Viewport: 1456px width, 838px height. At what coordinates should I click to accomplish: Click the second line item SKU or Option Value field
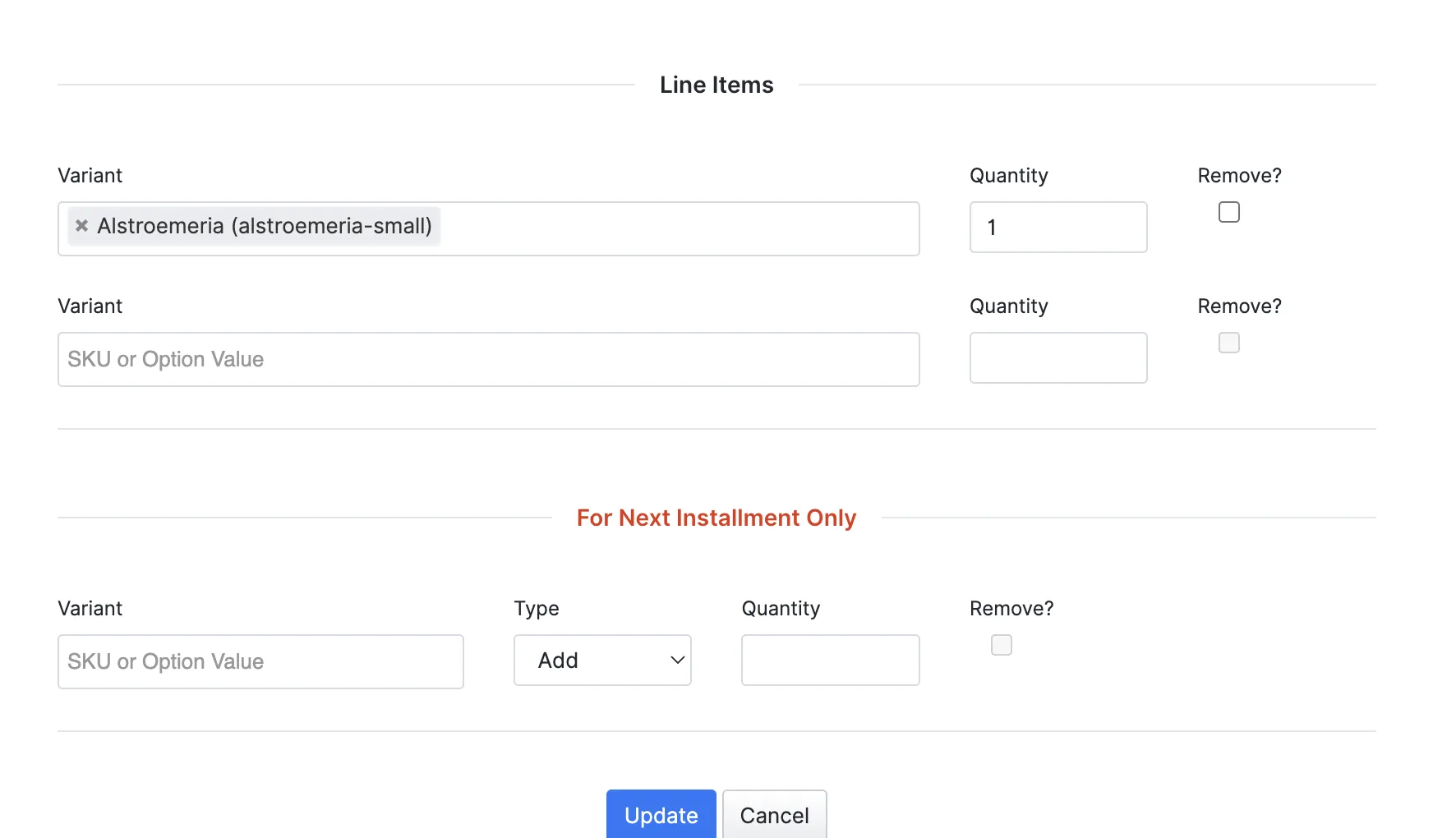tap(488, 359)
